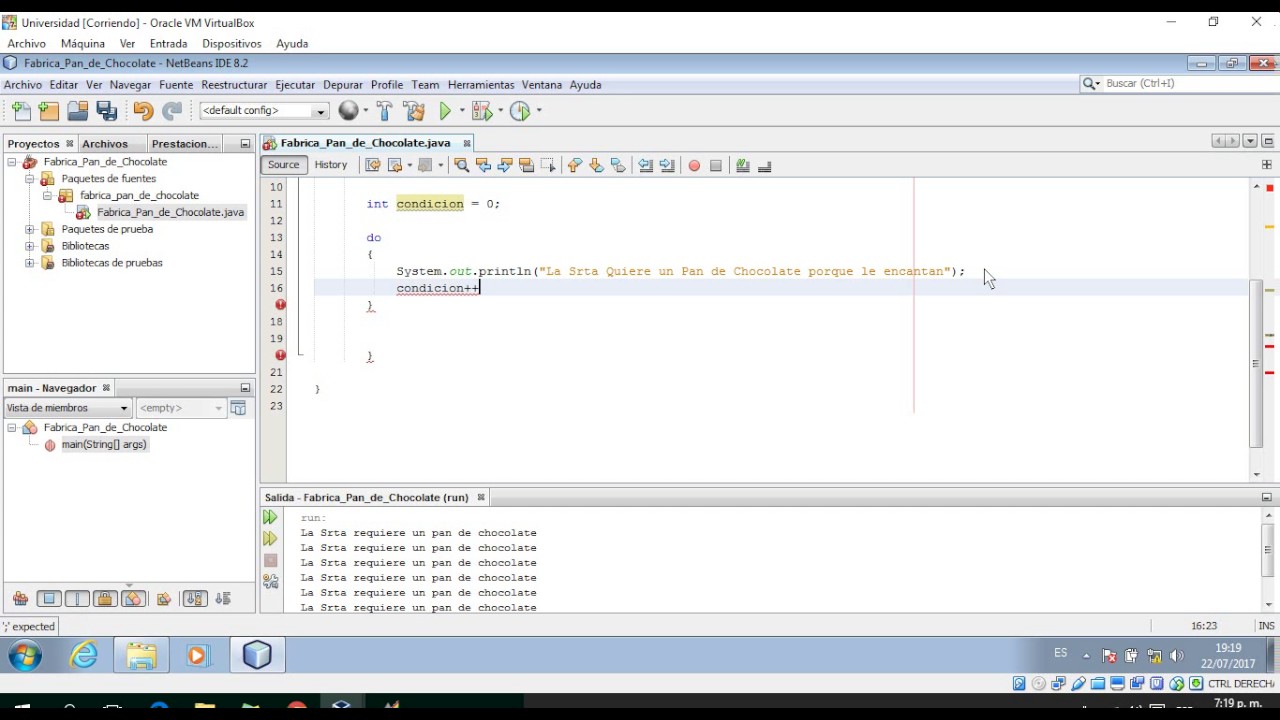Image resolution: width=1280 pixels, height=720 pixels.
Task: Click the History view button
Action: 331,165
